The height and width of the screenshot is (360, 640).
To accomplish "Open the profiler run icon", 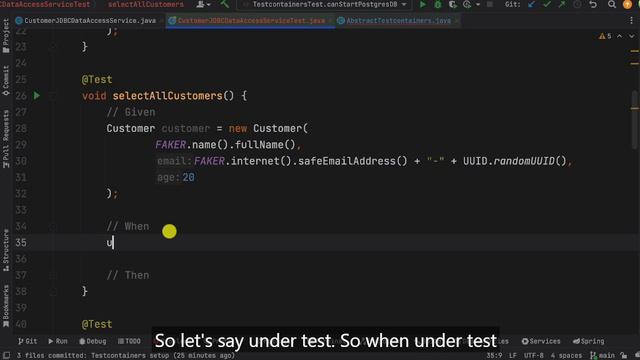I will [x=467, y=4].
